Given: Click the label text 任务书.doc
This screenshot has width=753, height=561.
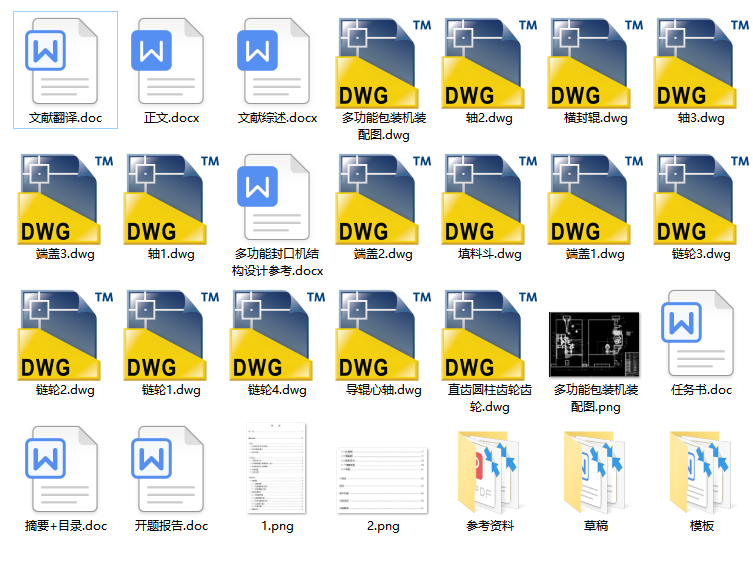Looking at the screenshot, I should [701, 390].
